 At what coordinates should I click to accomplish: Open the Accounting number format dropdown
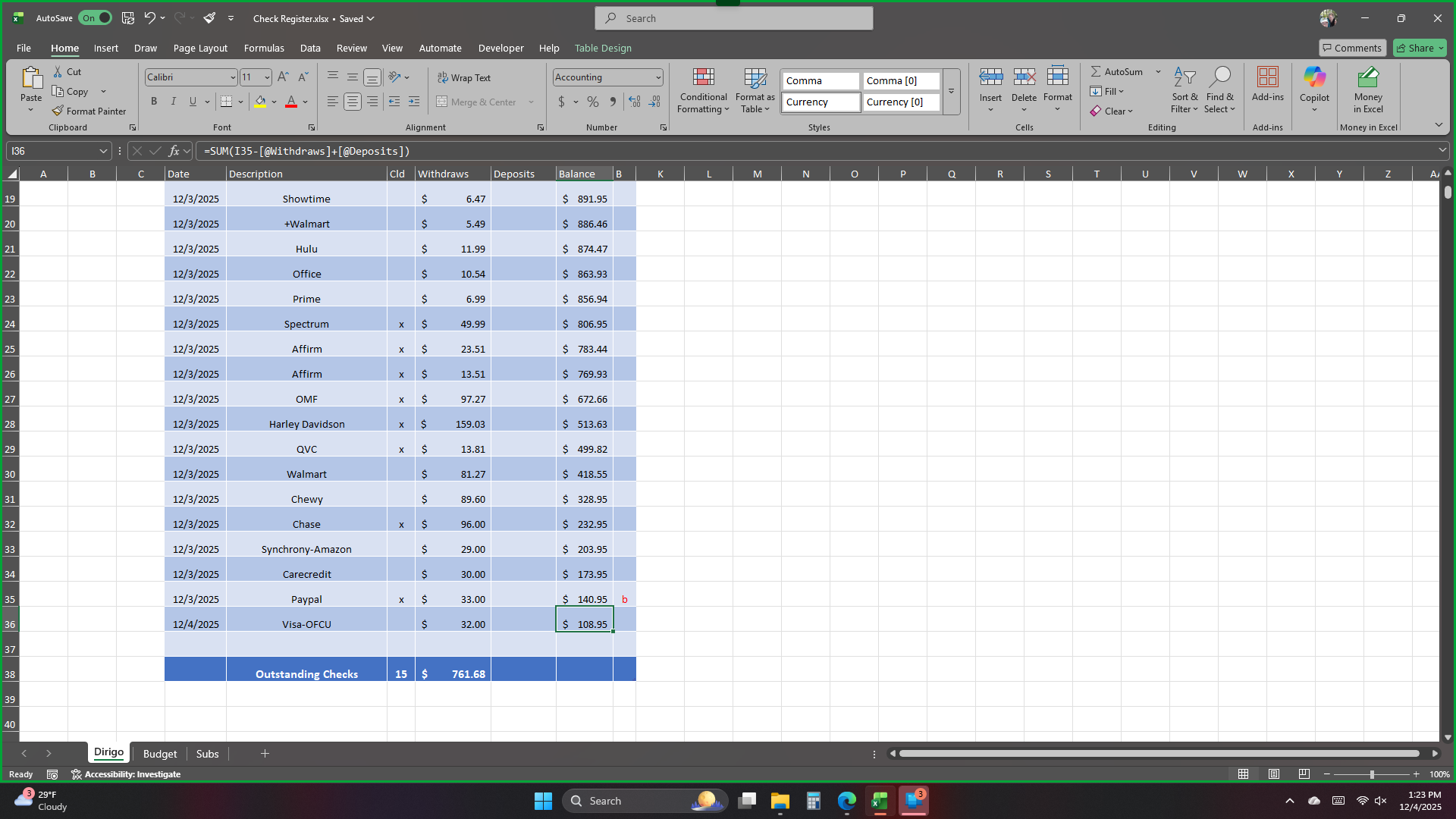coord(658,77)
